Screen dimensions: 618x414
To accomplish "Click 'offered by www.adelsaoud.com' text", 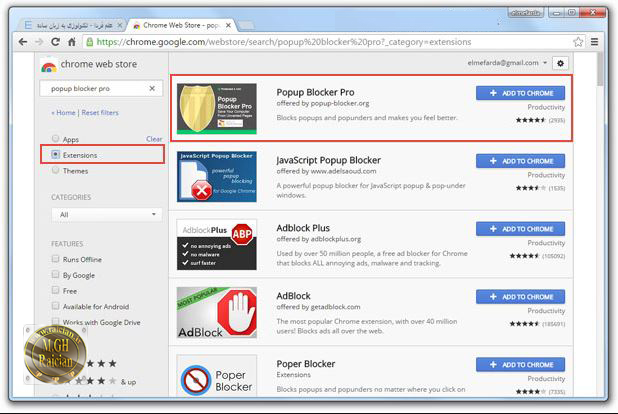I will pyautogui.click(x=326, y=171).
